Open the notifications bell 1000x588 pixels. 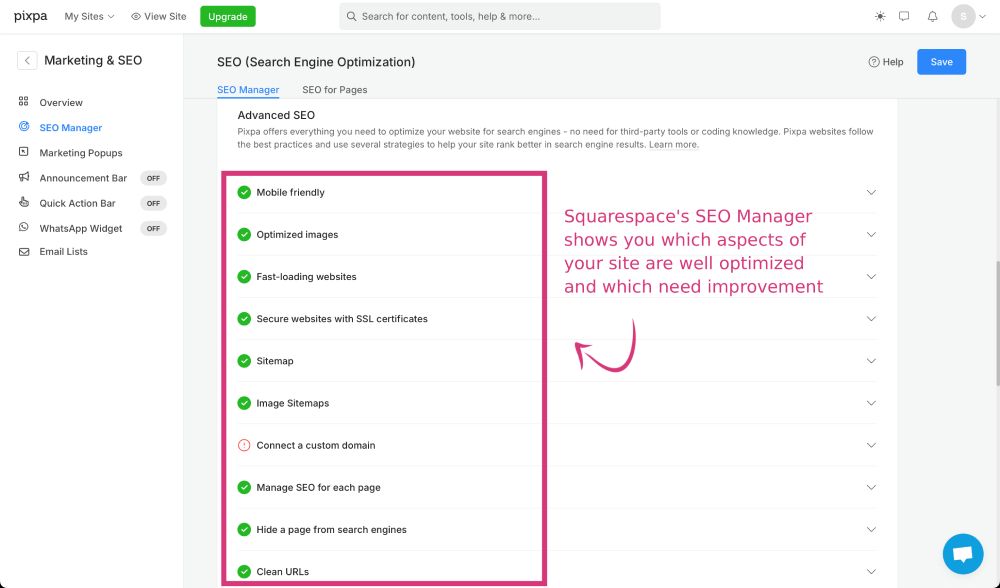[x=932, y=17]
